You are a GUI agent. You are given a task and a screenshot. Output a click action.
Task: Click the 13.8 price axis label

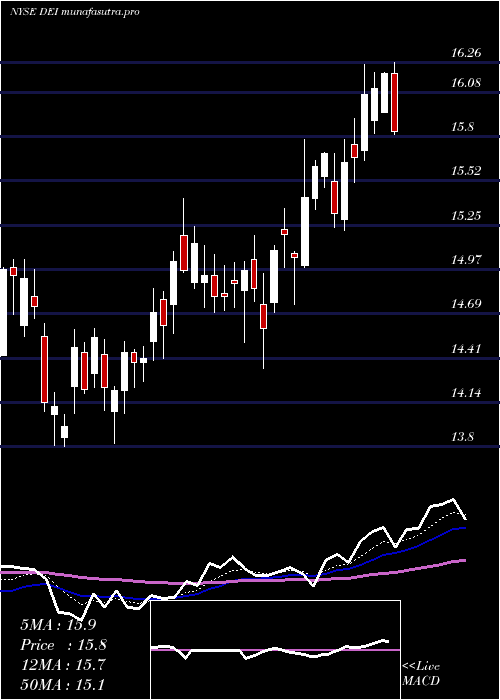coord(462,437)
